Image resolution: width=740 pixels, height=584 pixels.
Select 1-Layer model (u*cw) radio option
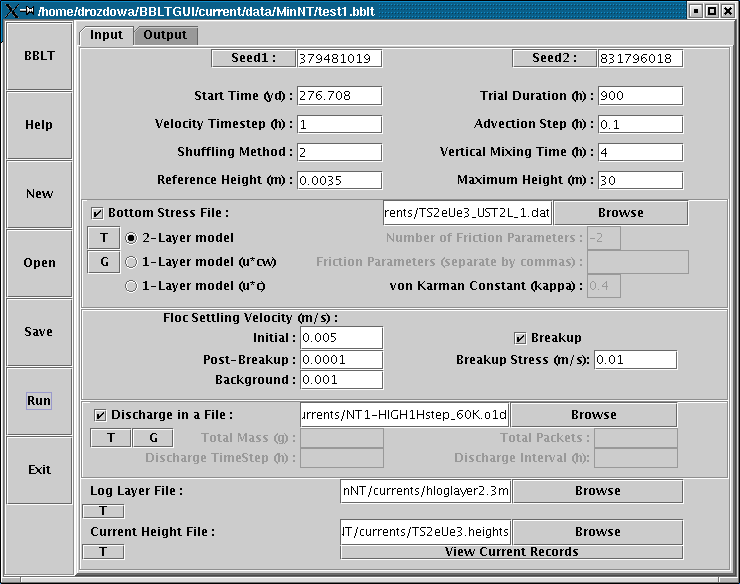point(131,262)
